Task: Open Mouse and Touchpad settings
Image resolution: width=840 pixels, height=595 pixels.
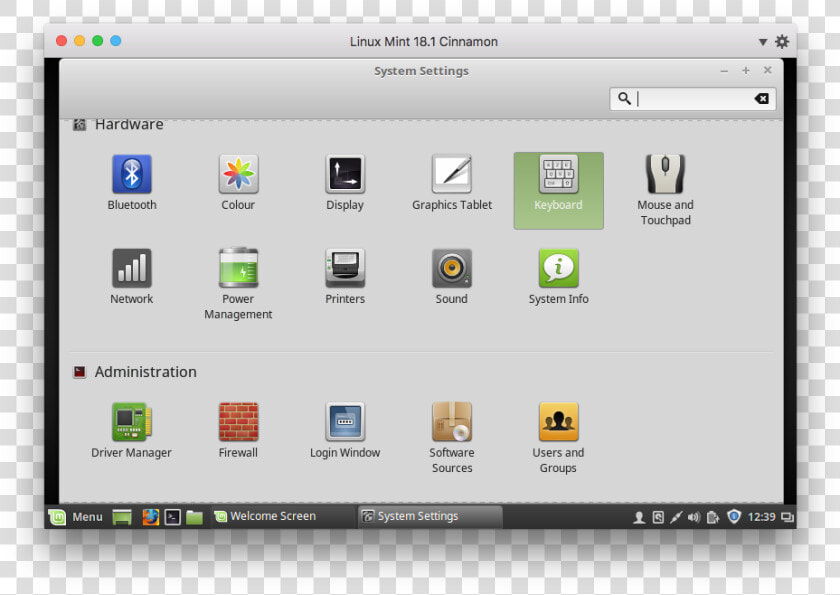Action: (665, 191)
